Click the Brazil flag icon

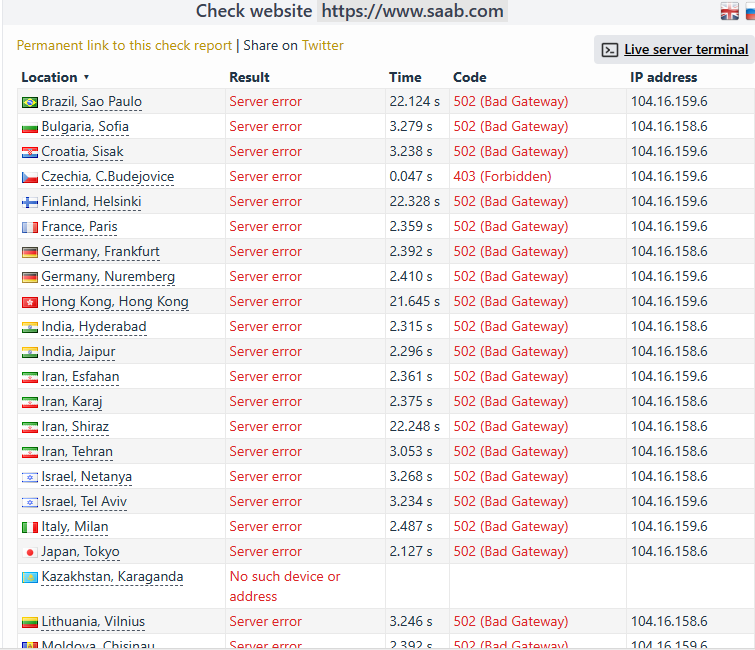[30, 102]
